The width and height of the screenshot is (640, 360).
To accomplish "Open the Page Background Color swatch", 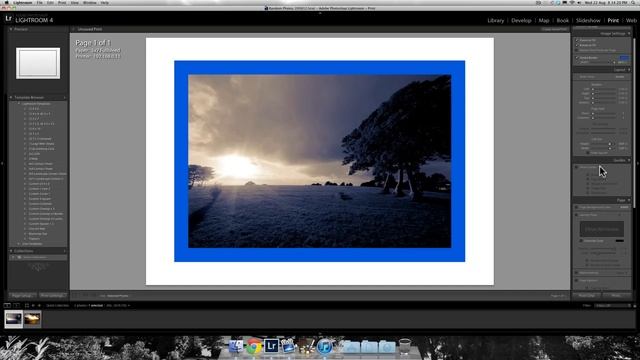I will click(624, 207).
